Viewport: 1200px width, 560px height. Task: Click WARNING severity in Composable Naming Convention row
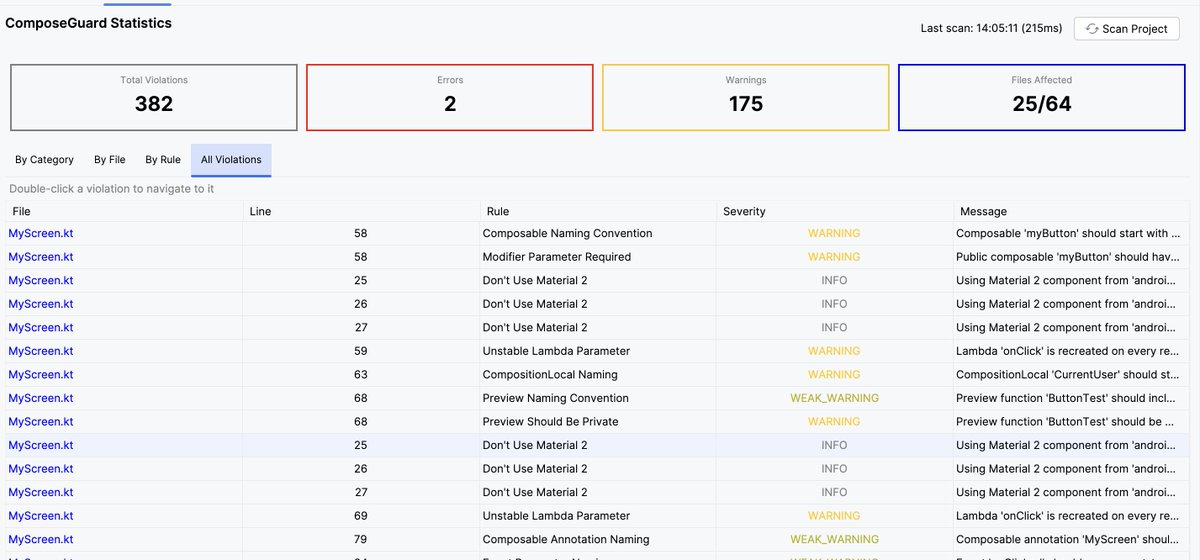pyautogui.click(x=834, y=233)
